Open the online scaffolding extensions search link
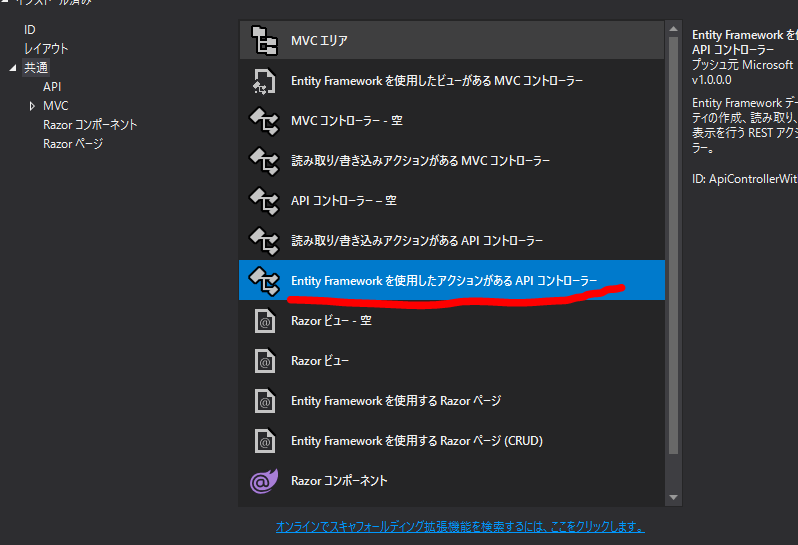Image resolution: width=798 pixels, height=545 pixels. point(460,526)
